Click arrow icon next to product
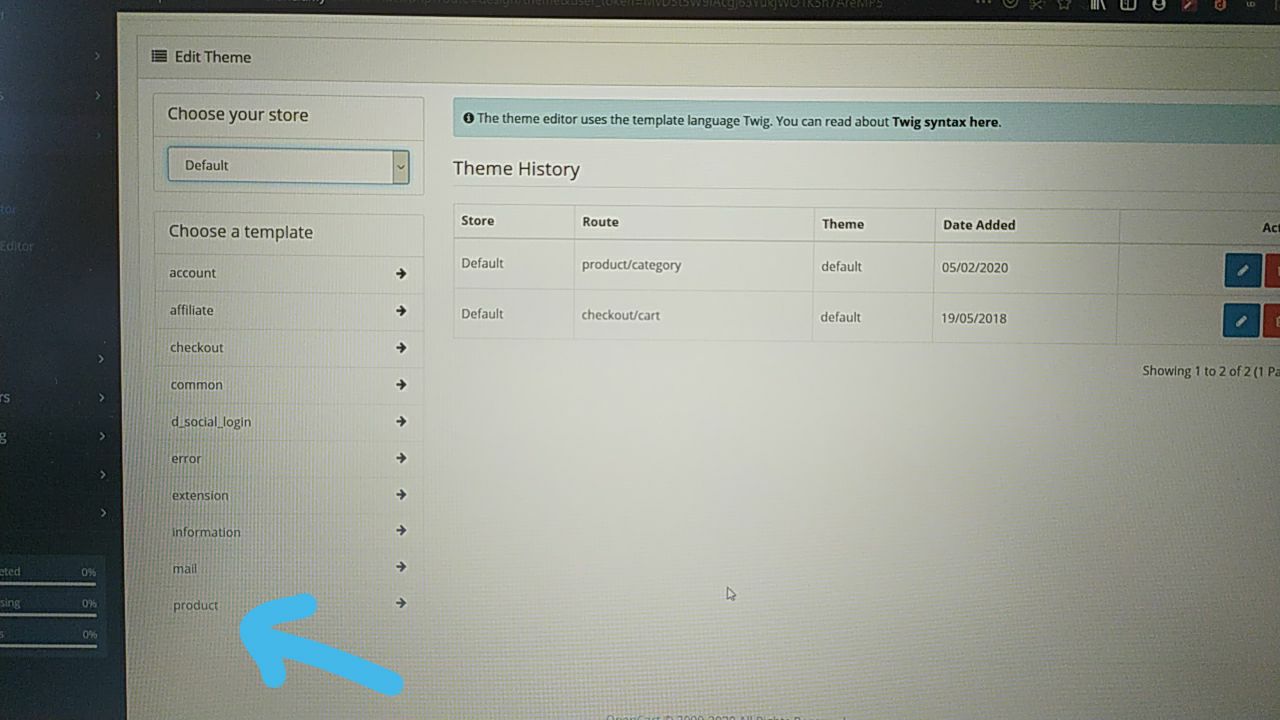 pyautogui.click(x=401, y=603)
